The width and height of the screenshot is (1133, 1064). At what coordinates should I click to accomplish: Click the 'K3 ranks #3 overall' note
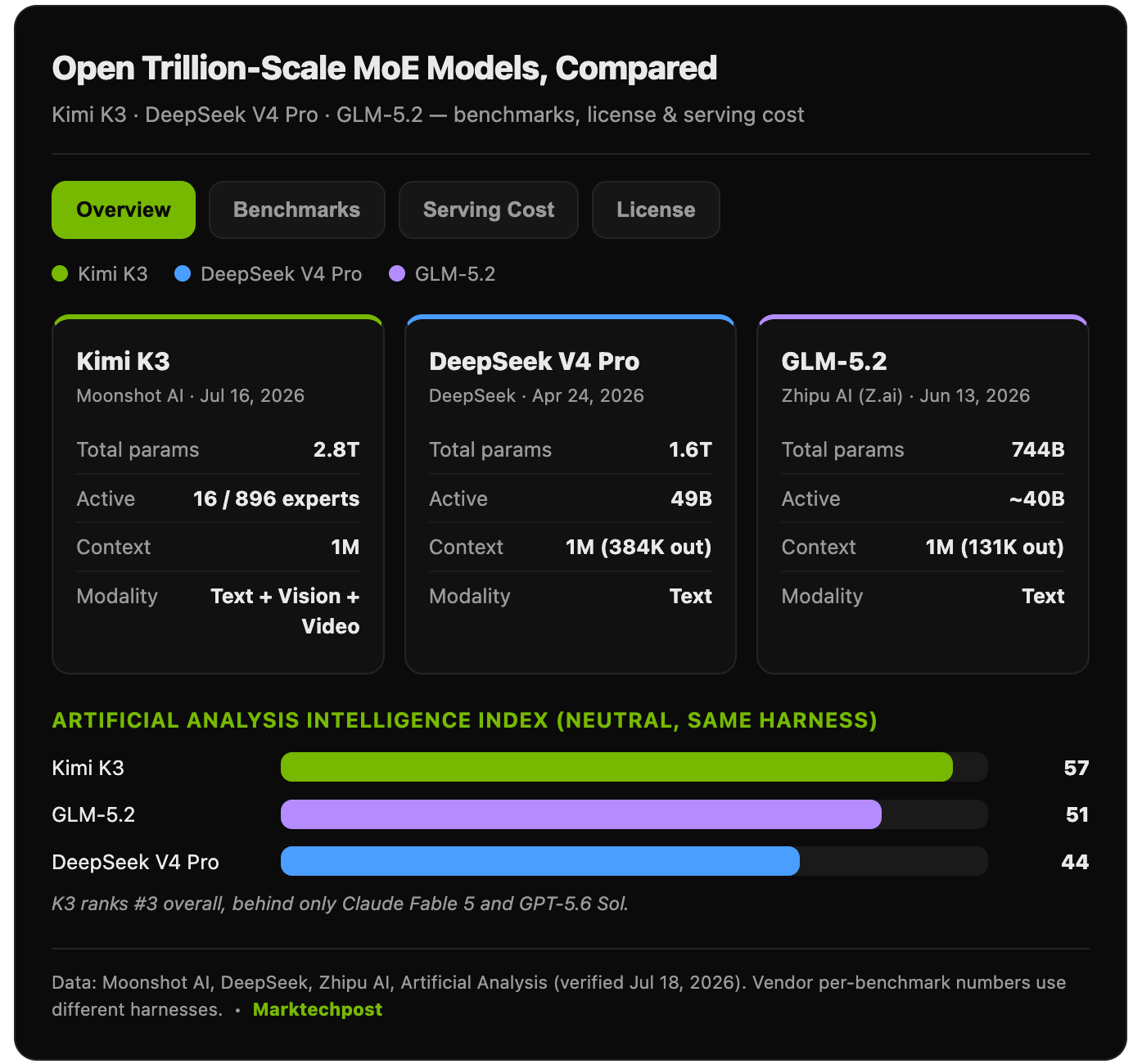pyautogui.click(x=340, y=904)
